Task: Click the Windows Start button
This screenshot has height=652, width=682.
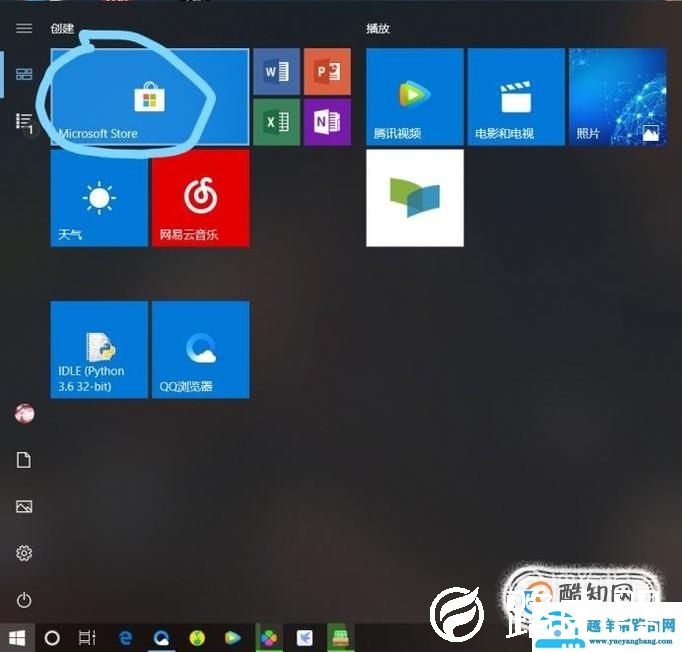Action: (x=17, y=638)
